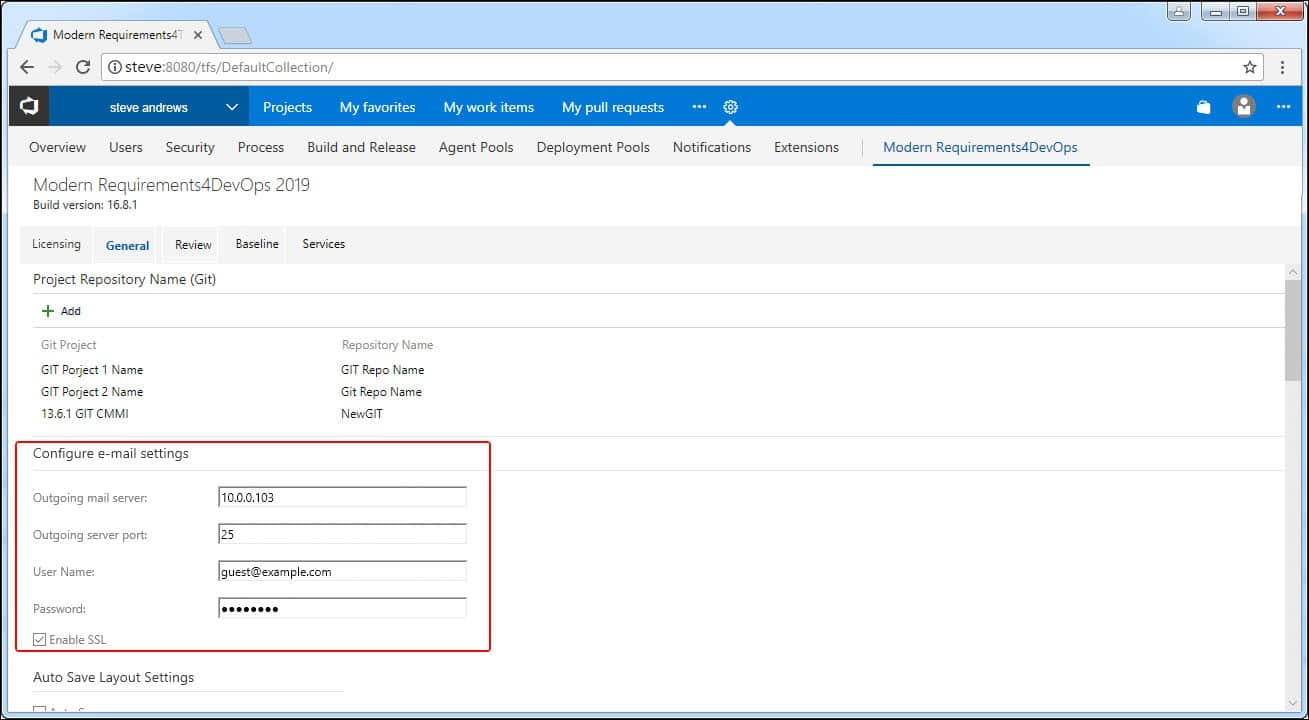
Task: Switch to the Review sub-tab
Action: 193,244
